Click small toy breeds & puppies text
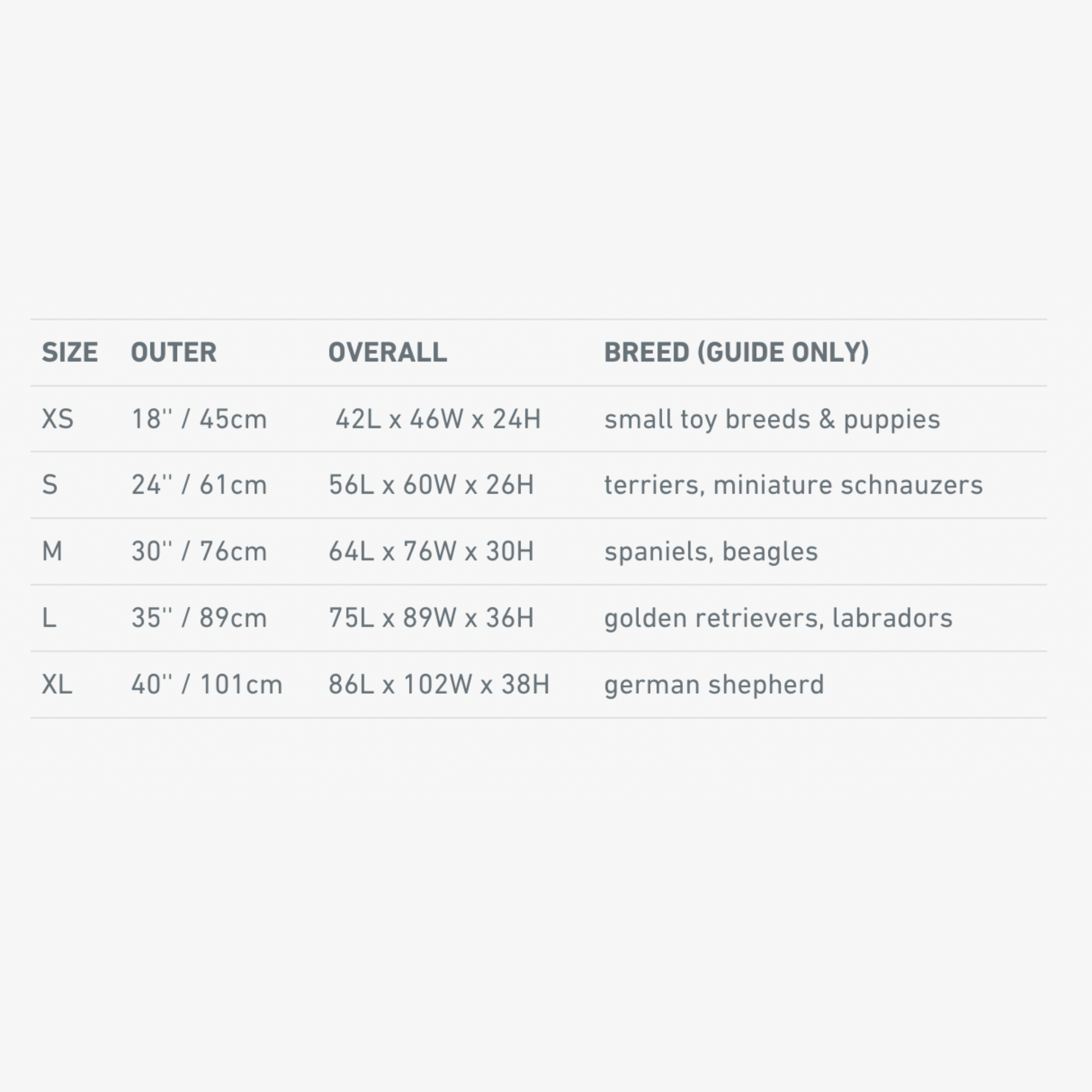Viewport: 1092px width, 1092px height. (x=772, y=420)
